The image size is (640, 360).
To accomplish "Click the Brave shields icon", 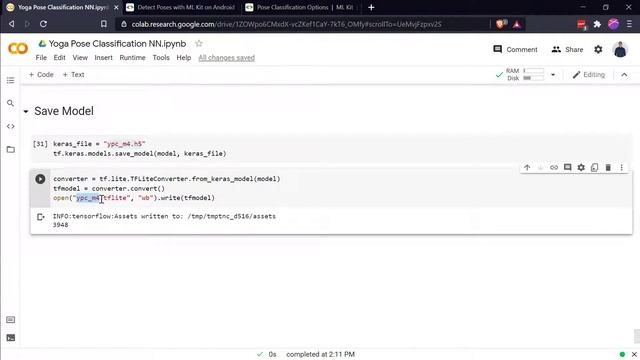I will tap(500, 24).
